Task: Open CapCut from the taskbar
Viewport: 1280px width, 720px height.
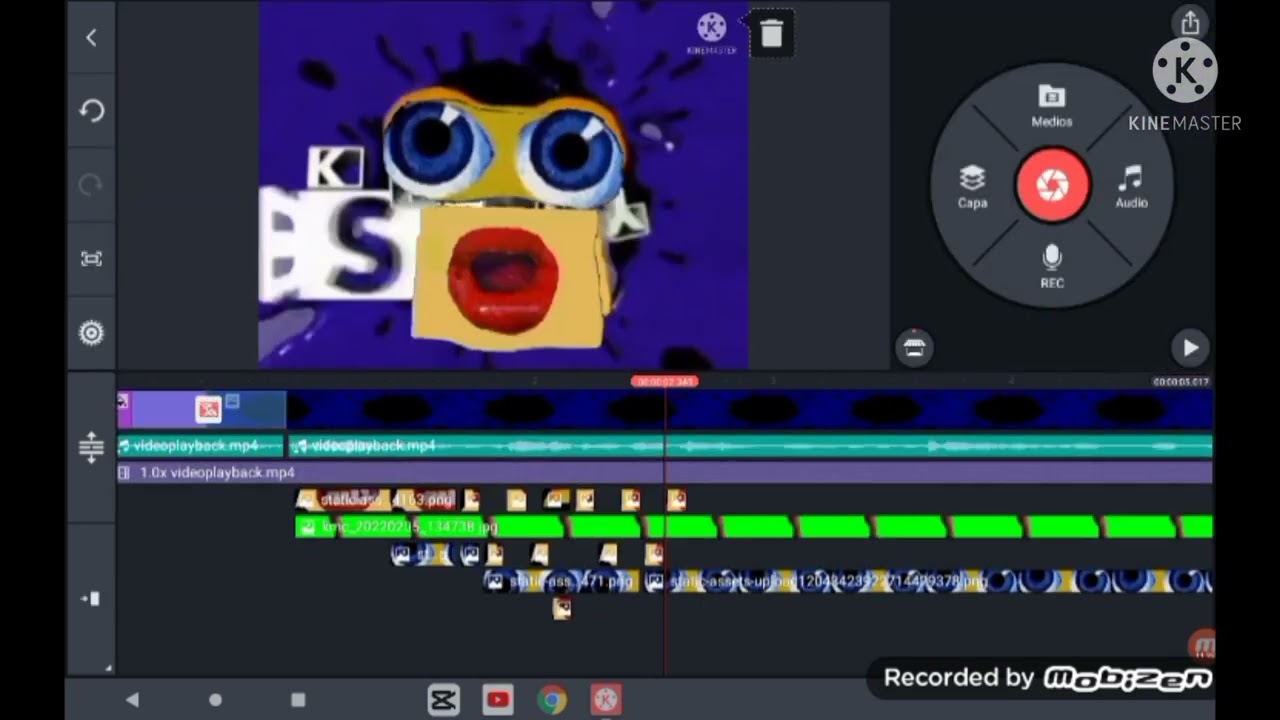Action: (443, 700)
